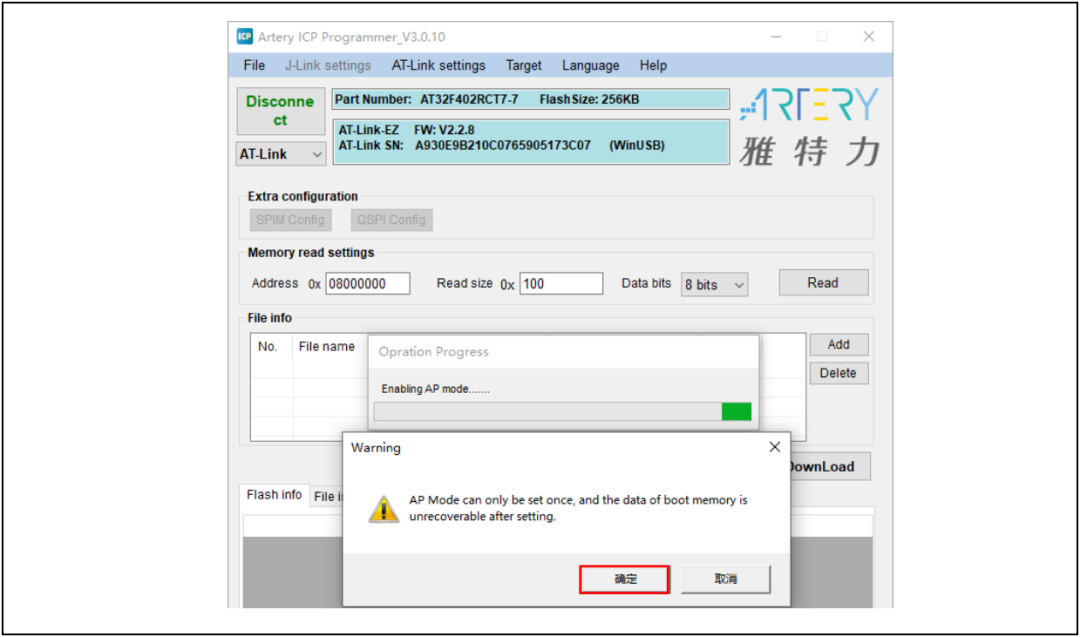
Task: Focus the Address input field
Action: [x=368, y=284]
